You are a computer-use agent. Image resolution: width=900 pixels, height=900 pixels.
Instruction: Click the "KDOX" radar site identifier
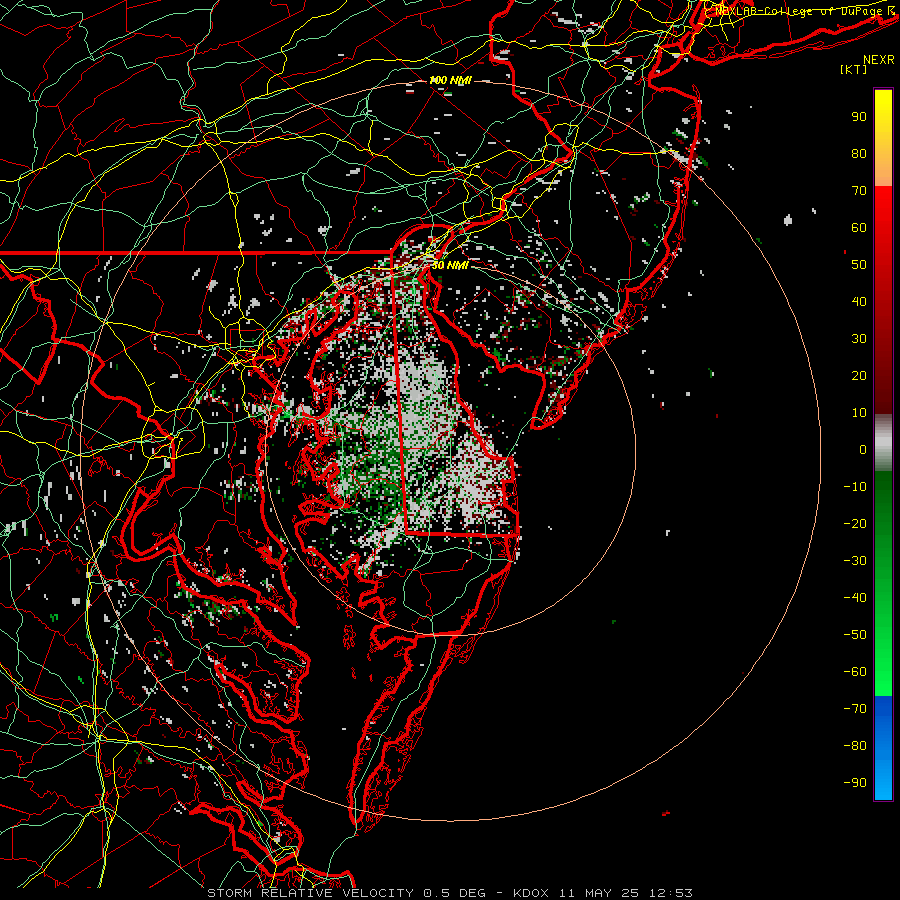[x=531, y=893]
